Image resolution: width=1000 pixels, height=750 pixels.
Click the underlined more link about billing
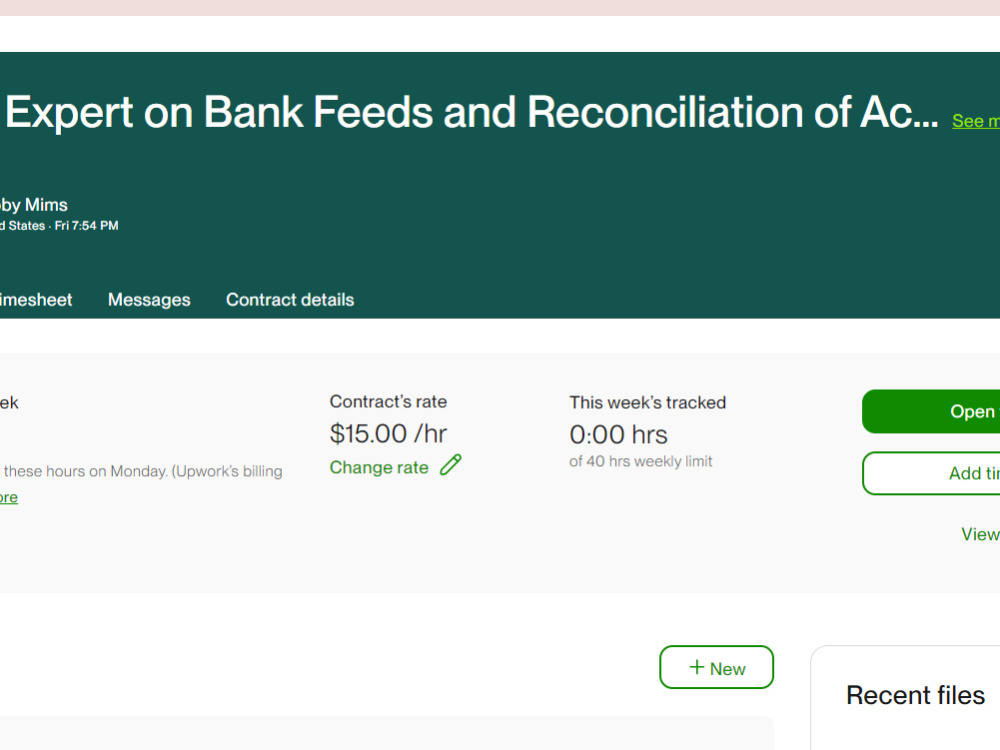8,497
